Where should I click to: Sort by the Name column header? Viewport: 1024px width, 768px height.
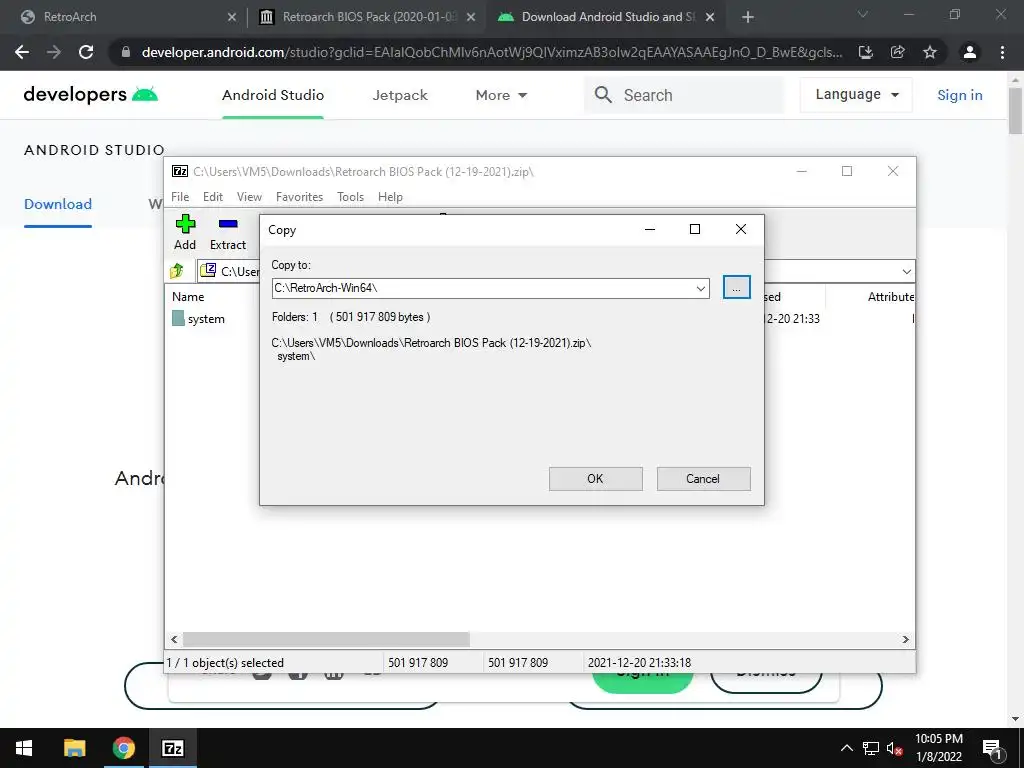point(188,296)
